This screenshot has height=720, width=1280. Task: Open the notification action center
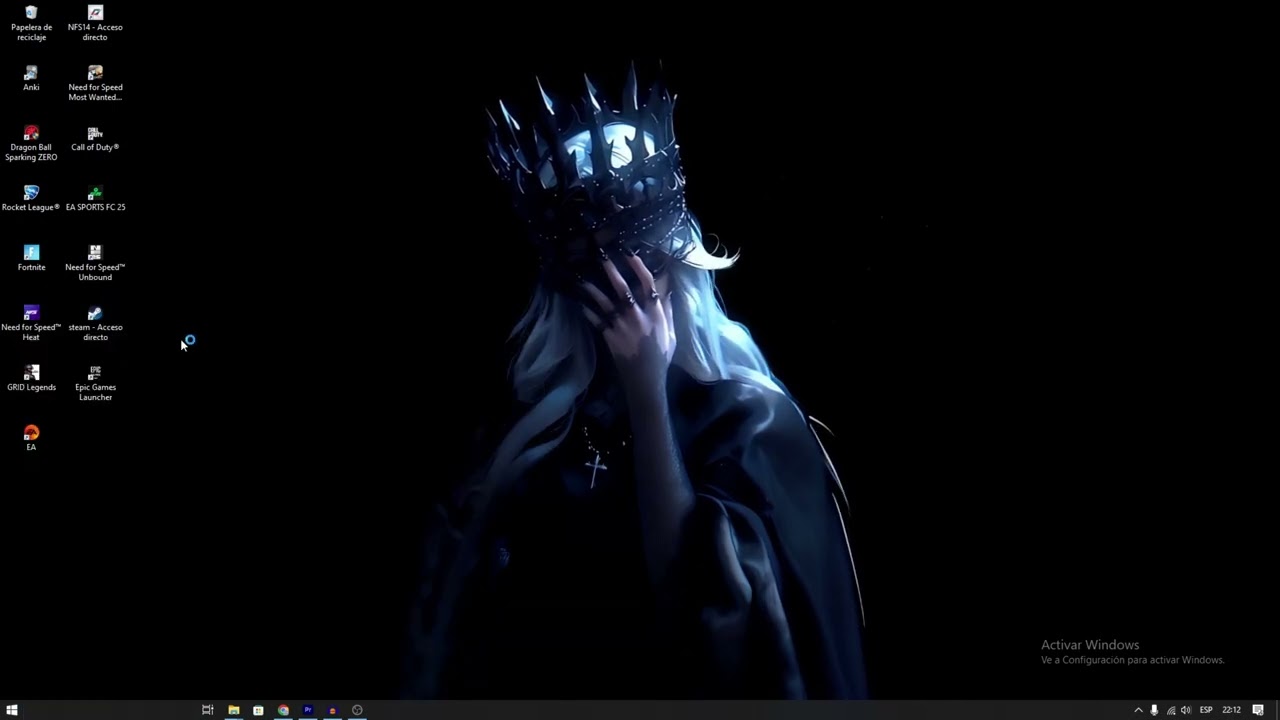click(1258, 710)
